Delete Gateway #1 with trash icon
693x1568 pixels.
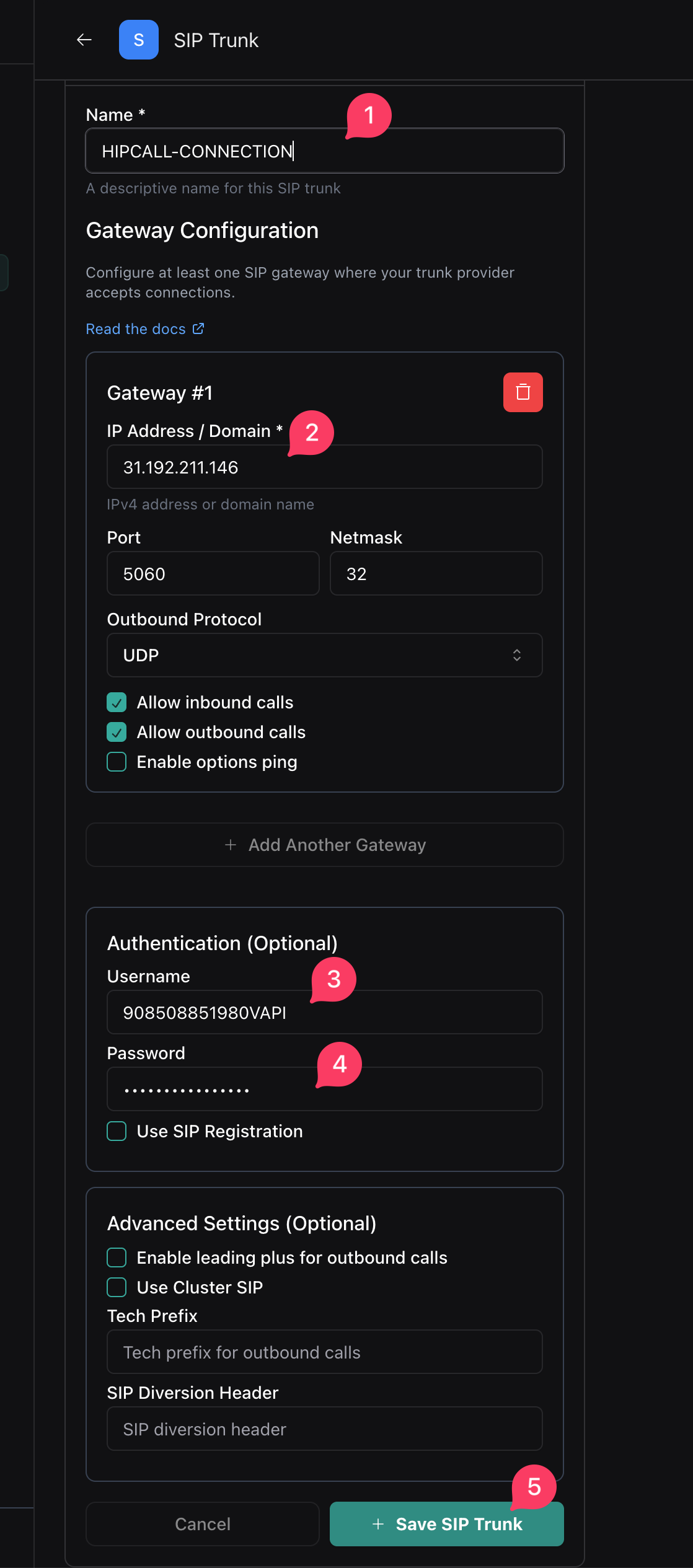point(523,392)
